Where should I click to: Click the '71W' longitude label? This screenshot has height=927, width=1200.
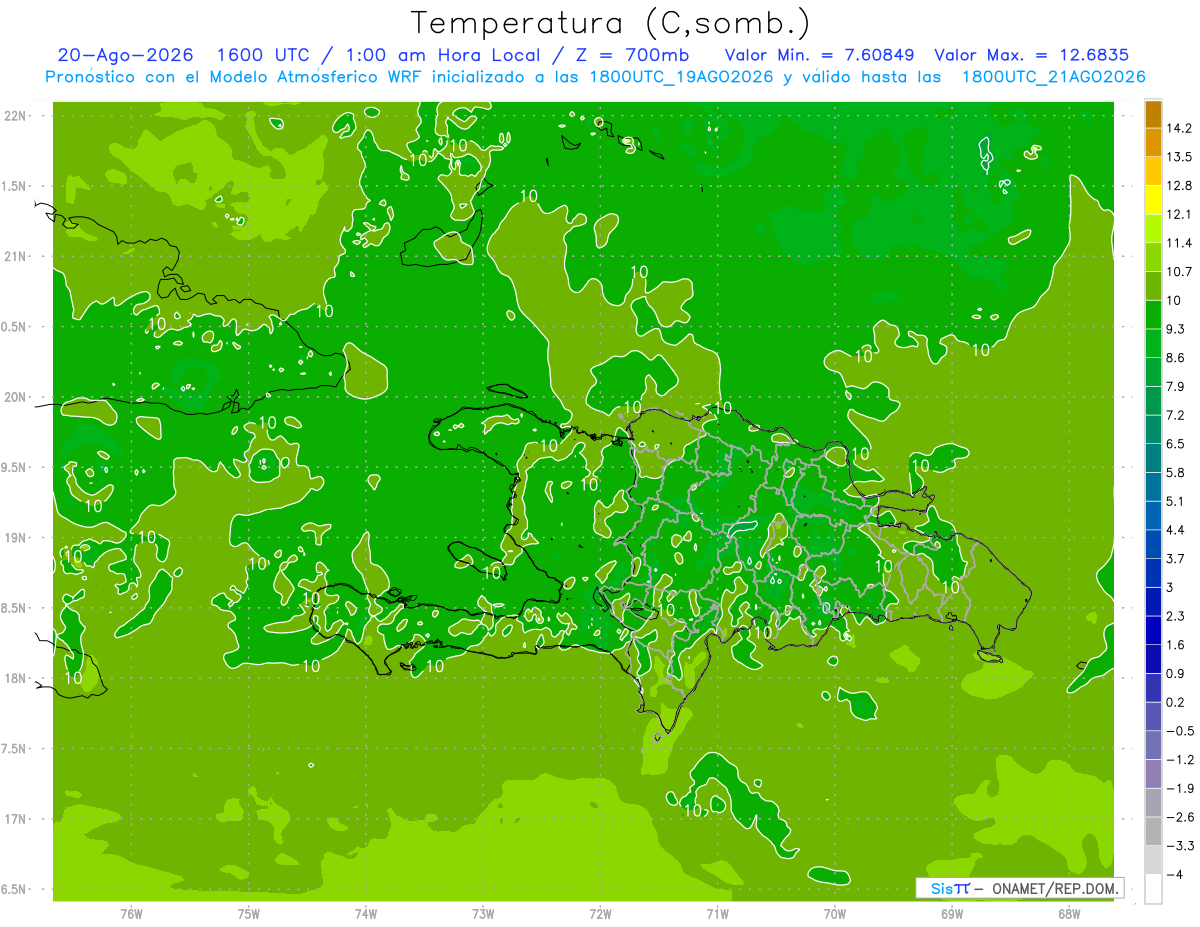click(717, 914)
